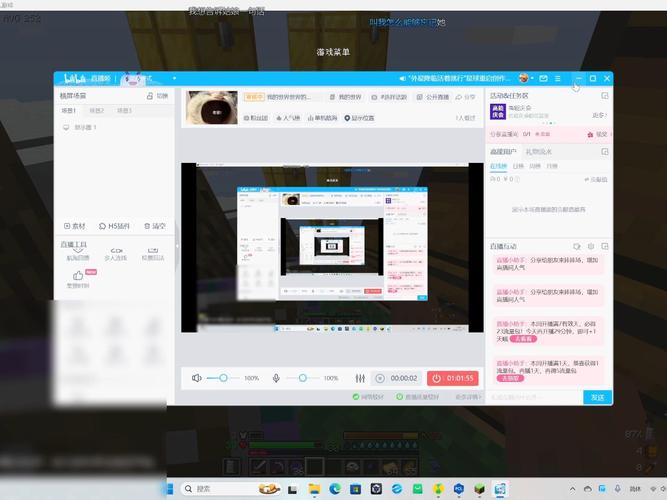Open the first live tool with down arrow
667x500 pixels.
(x=78, y=254)
